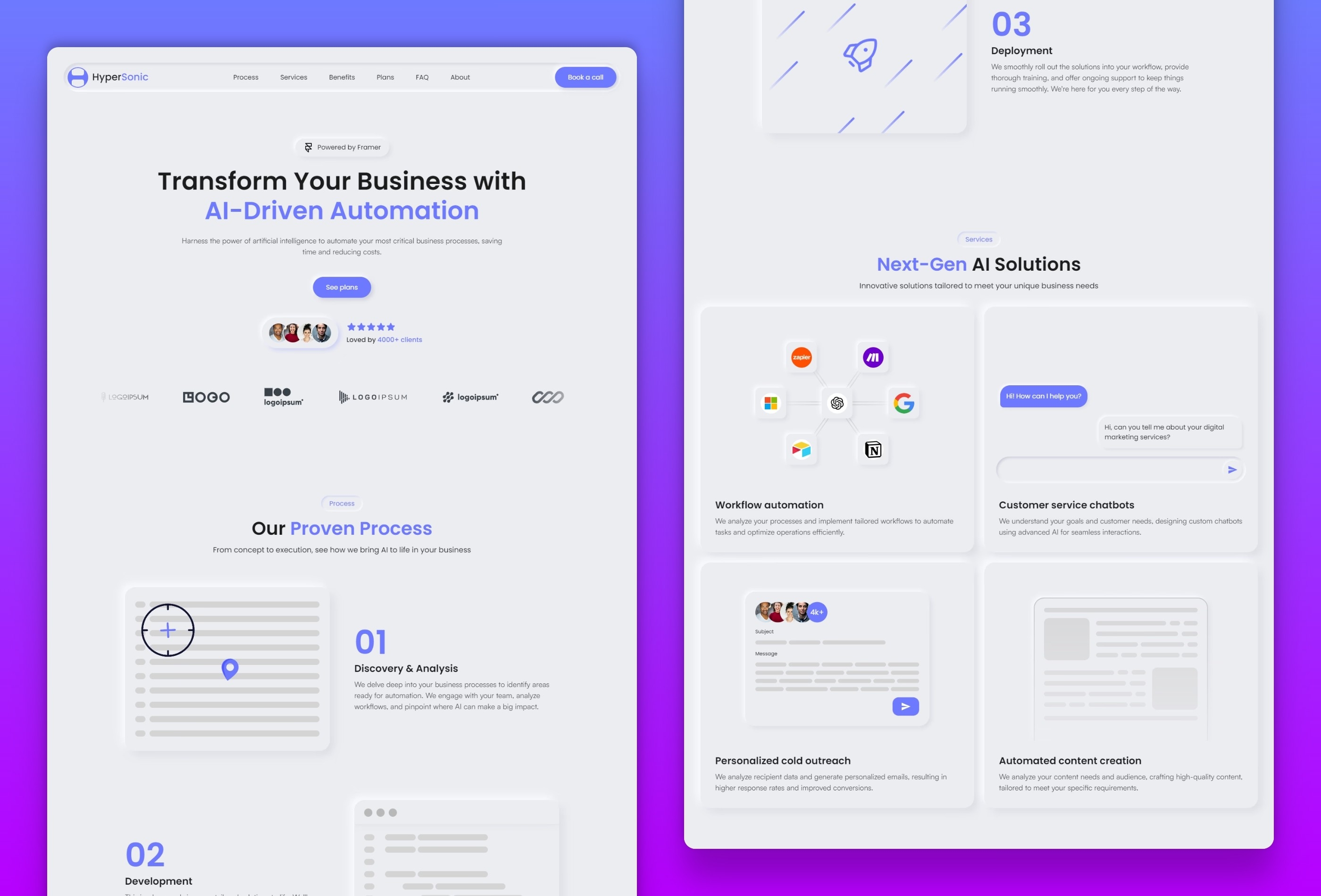This screenshot has width=1321, height=896.
Task: Click the Zapier integration icon
Action: [x=800, y=356]
